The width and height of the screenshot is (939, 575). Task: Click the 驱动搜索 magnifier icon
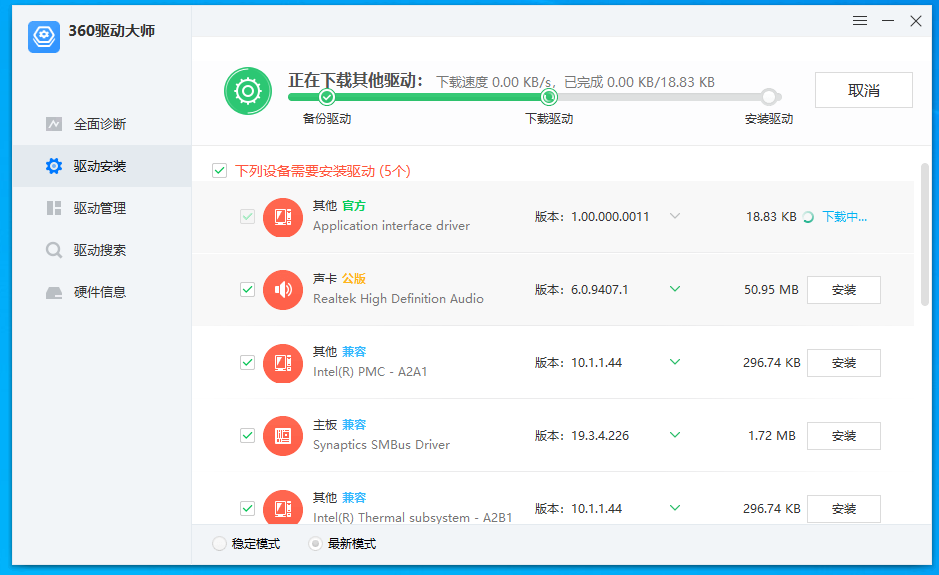tap(54, 250)
